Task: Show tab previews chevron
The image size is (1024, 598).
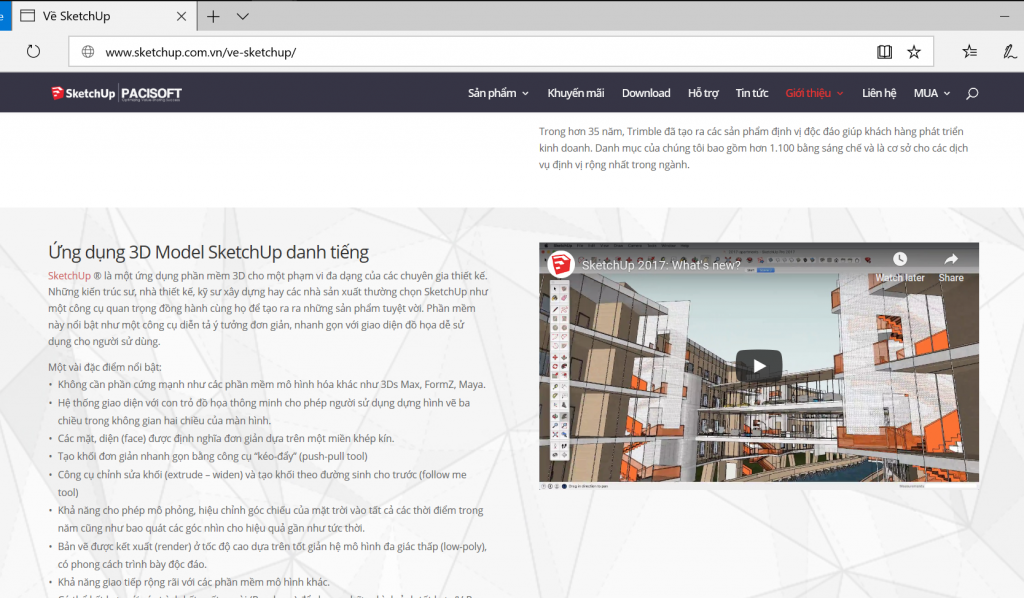Action: 242,16
